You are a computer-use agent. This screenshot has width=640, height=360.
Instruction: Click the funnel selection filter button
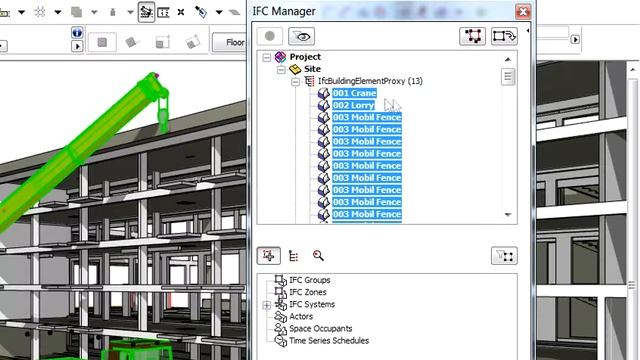(504, 256)
